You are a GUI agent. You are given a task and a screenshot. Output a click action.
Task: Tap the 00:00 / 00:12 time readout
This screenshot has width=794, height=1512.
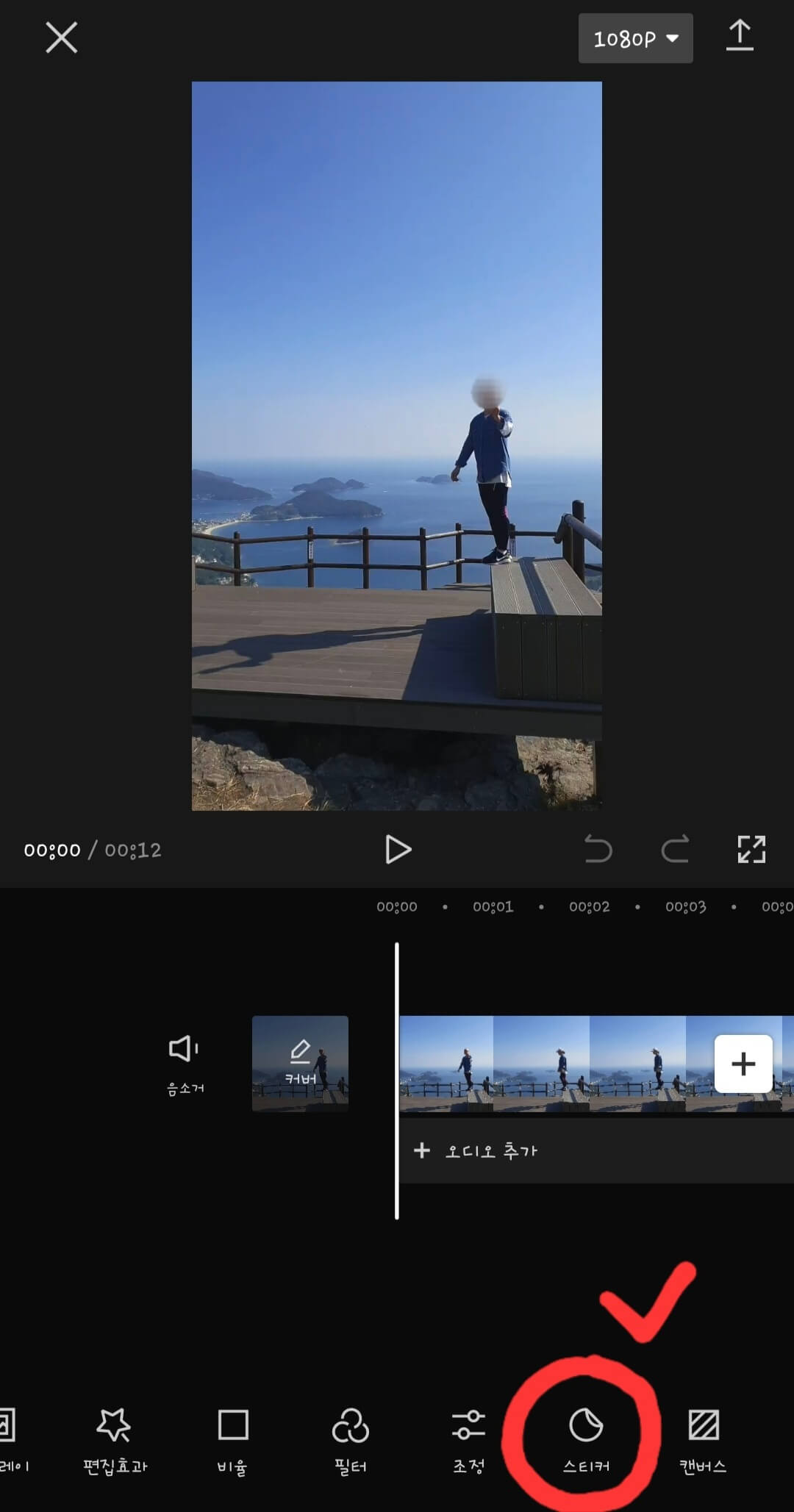[93, 850]
